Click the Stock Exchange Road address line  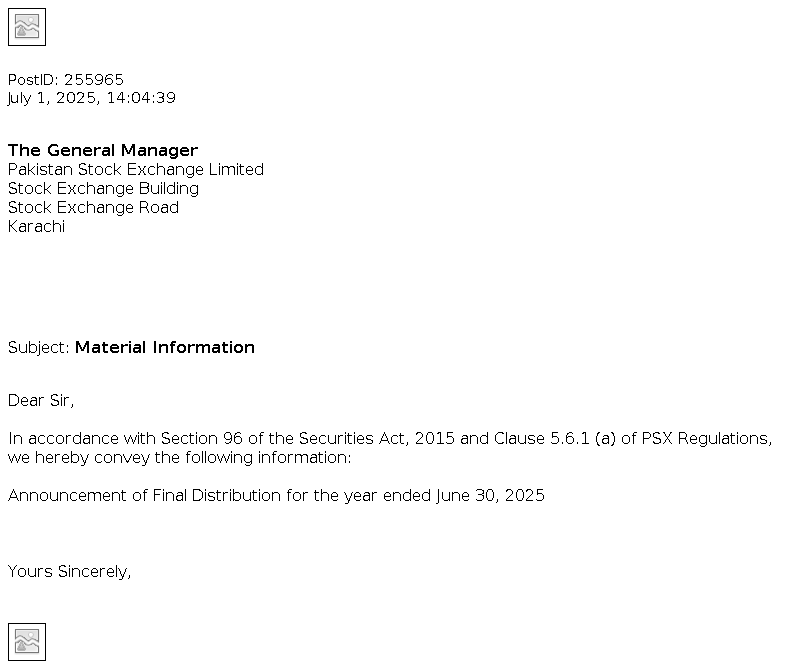pyautogui.click(x=94, y=208)
